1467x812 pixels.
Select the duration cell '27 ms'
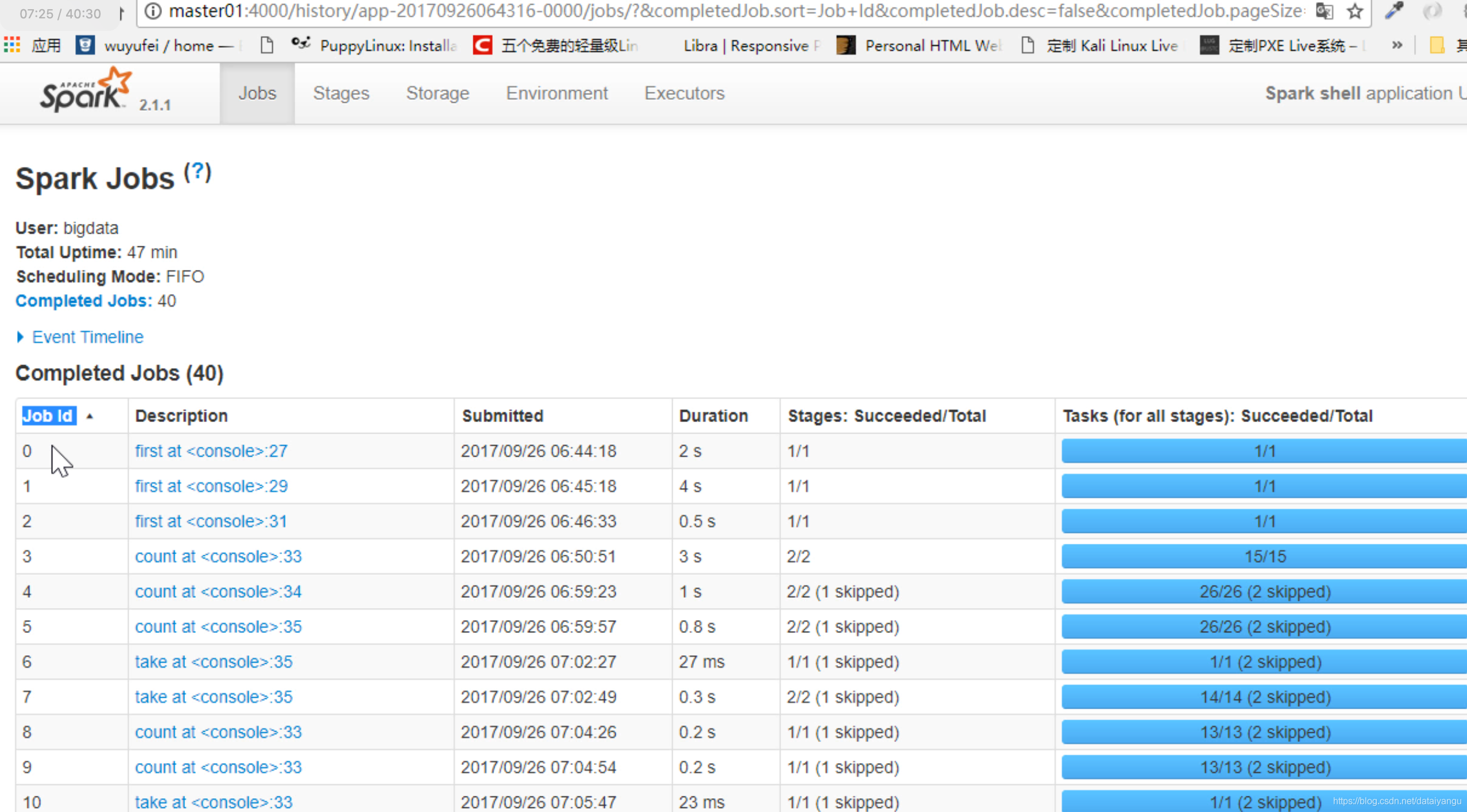tap(701, 662)
